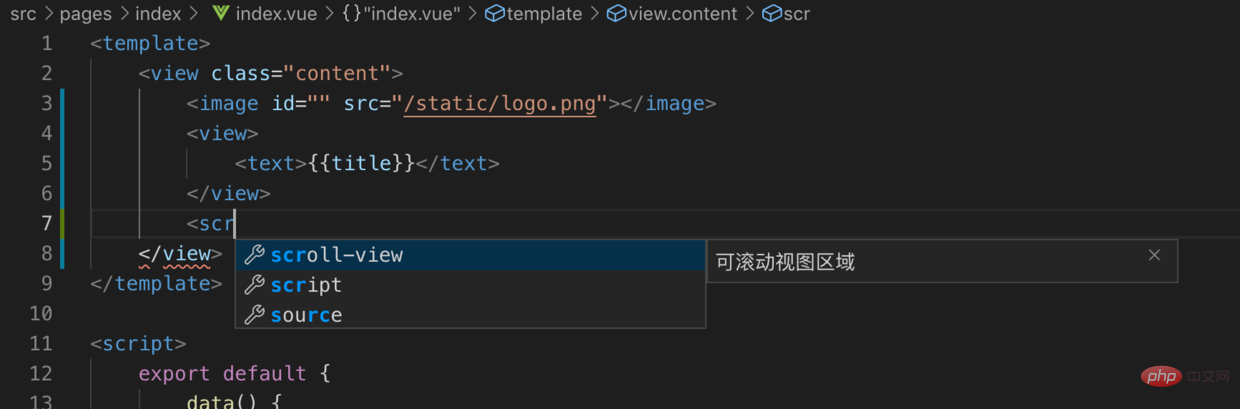The height and width of the screenshot is (409, 1240).
Task: Open the pages breadcrumb dropdown
Action: (86, 14)
